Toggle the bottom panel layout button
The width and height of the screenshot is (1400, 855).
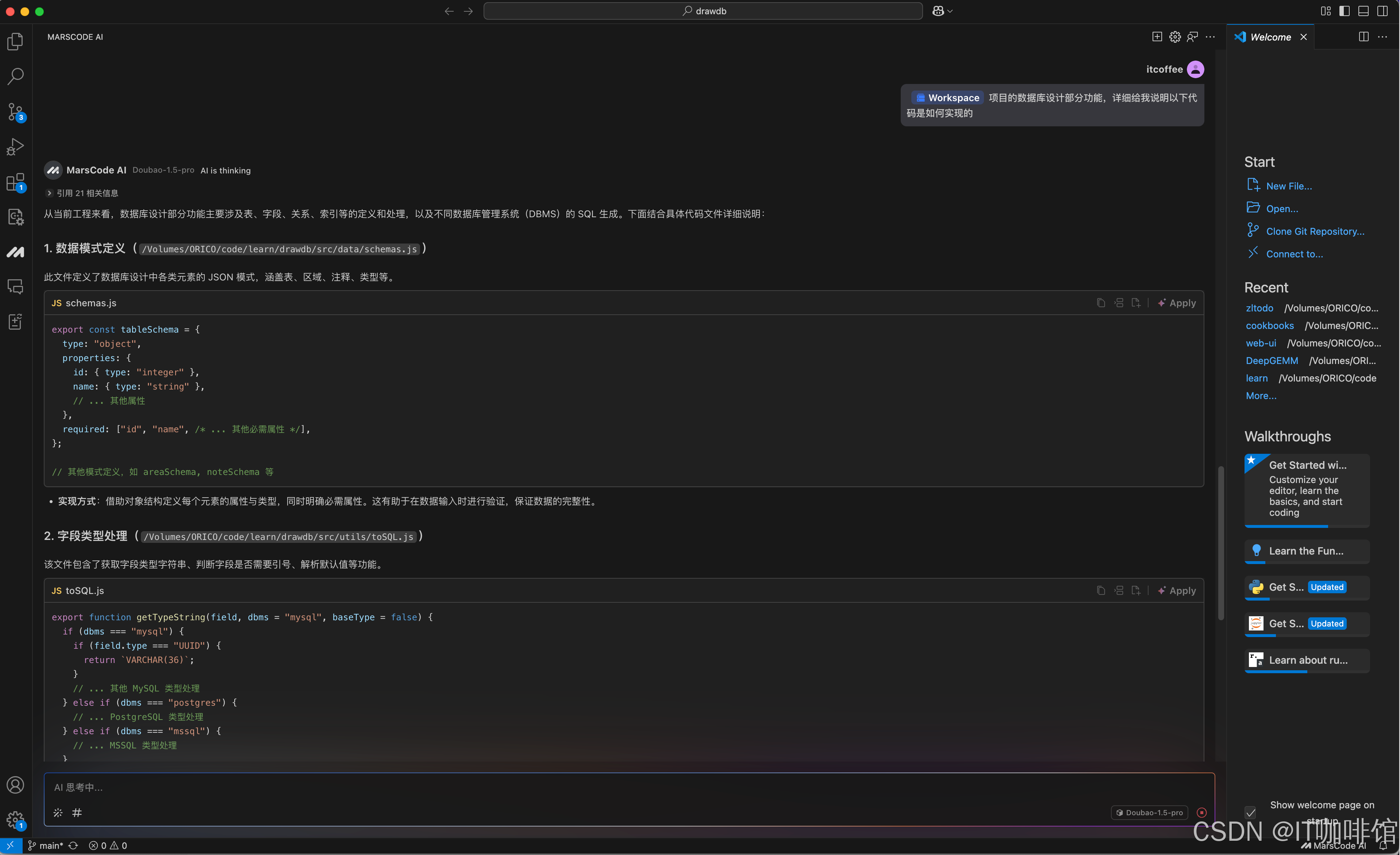point(1363,11)
